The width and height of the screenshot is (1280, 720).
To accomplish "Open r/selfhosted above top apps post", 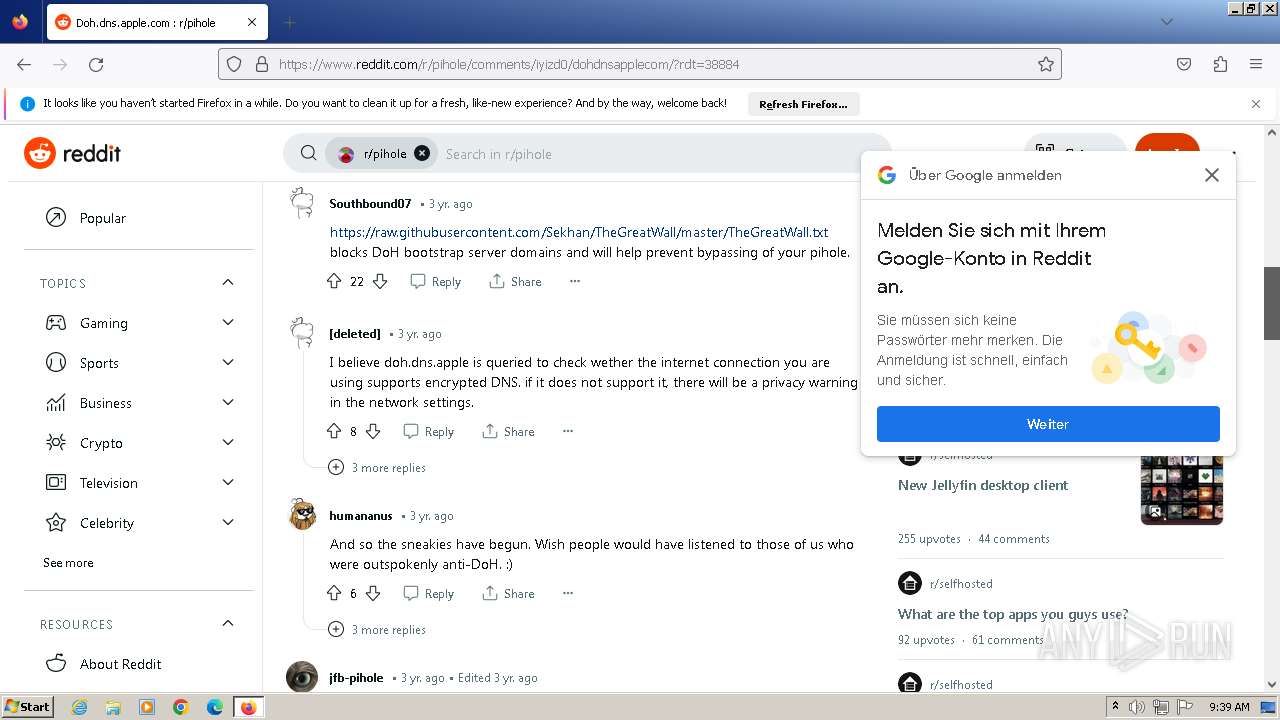I will click(x=961, y=584).
